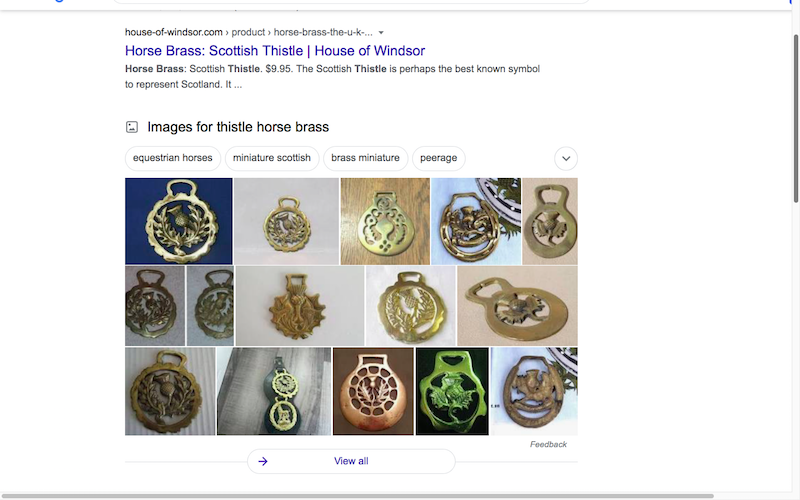Filter images by peerage chip

point(438,158)
